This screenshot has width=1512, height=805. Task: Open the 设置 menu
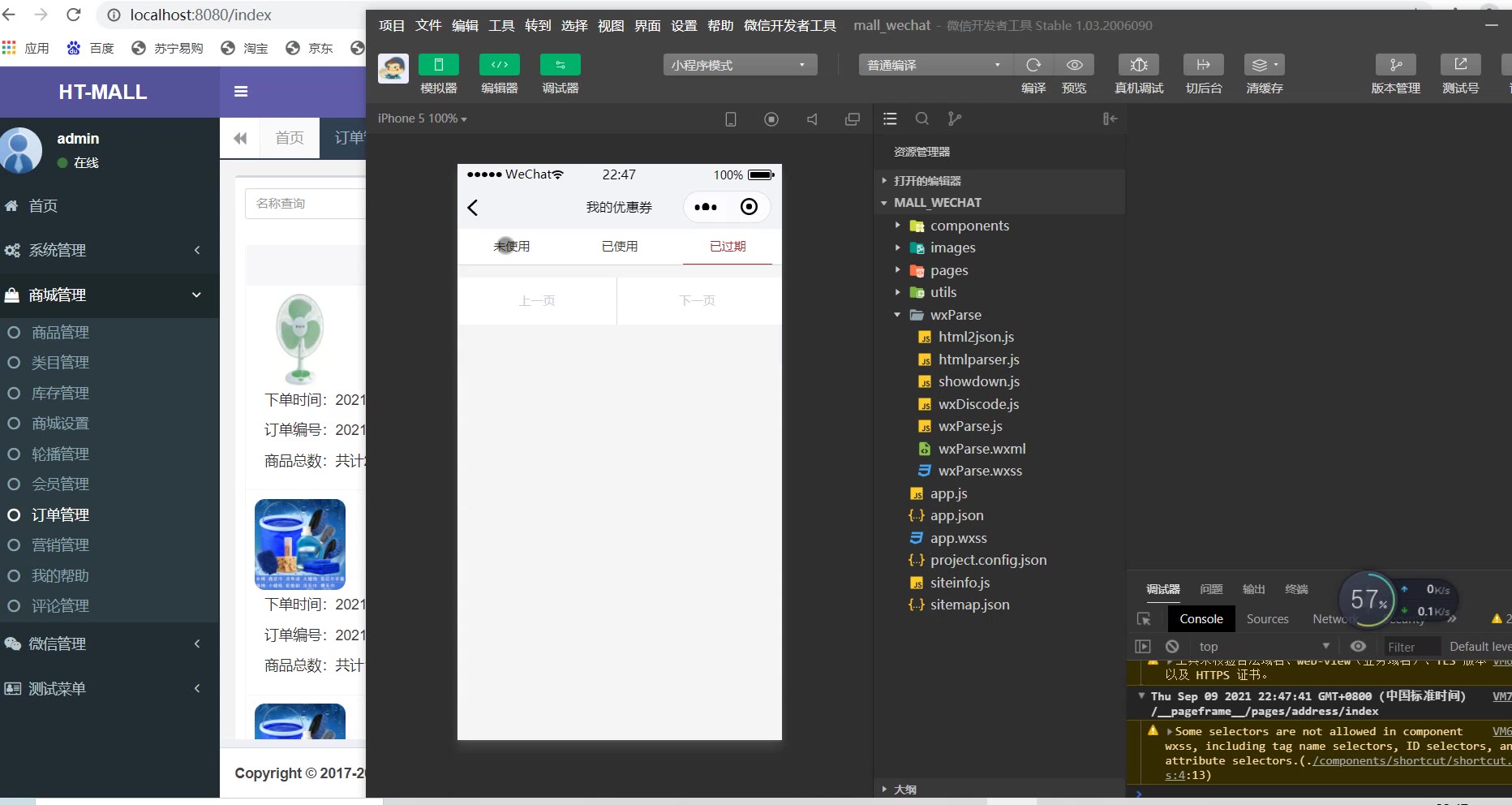coord(684,25)
